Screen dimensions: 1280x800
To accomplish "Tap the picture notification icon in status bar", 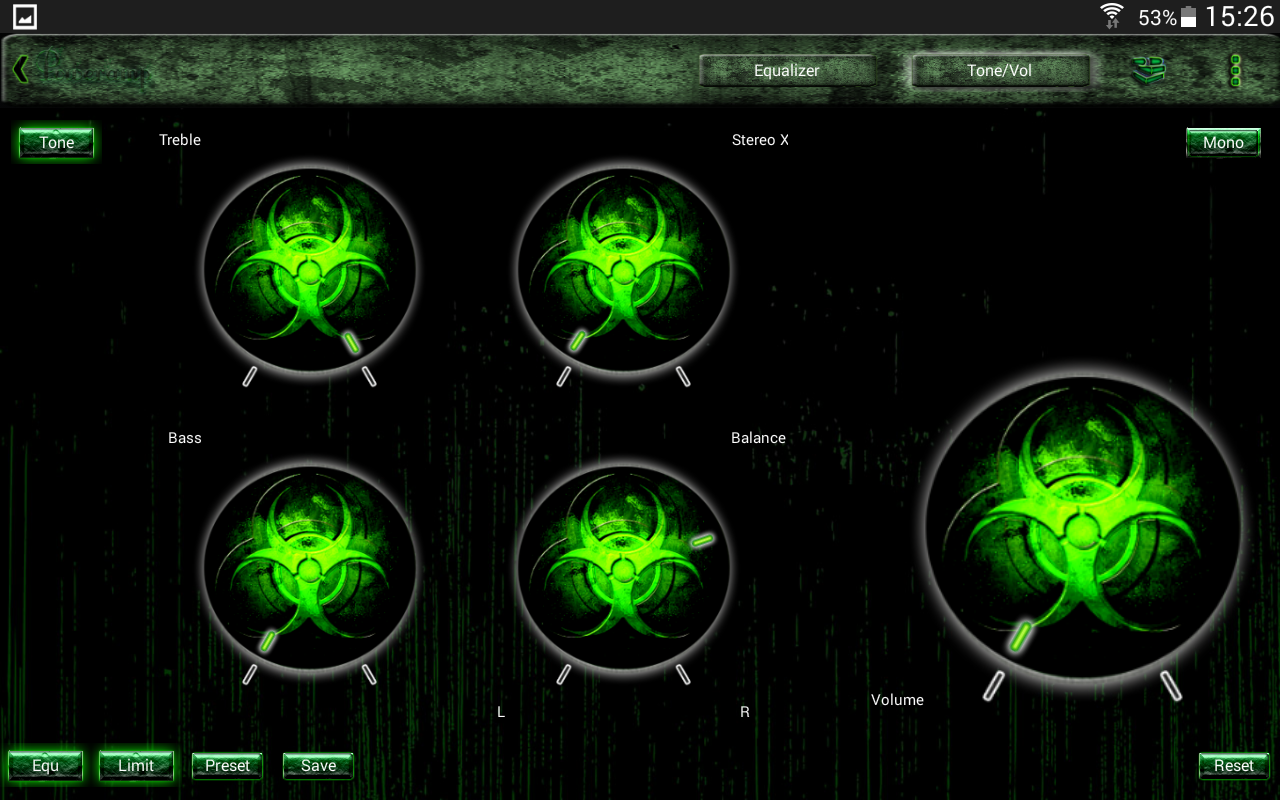I will pyautogui.click(x=25, y=17).
